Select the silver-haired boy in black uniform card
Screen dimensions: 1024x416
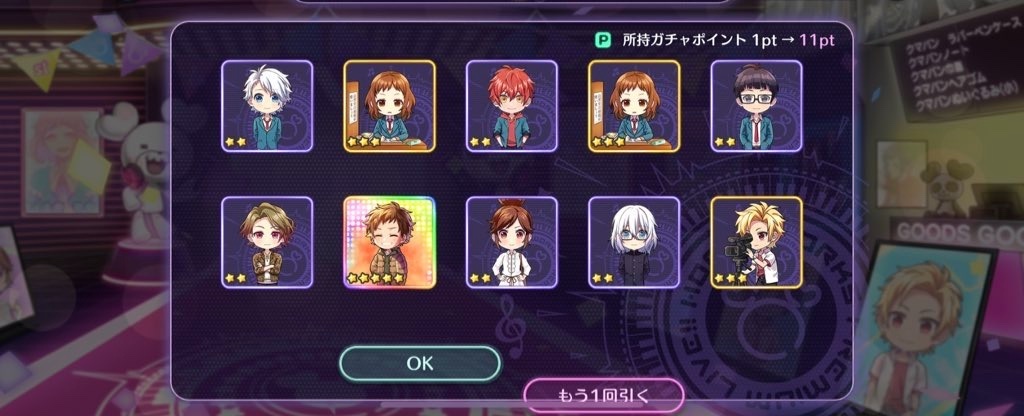(x=634, y=242)
